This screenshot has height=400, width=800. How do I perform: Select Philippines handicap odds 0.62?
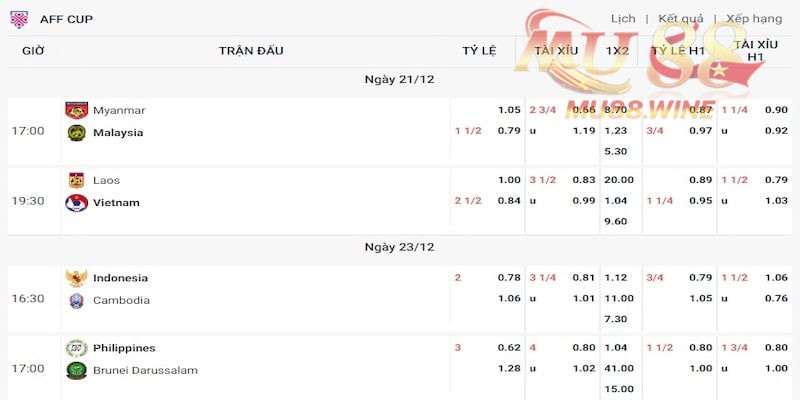coord(509,348)
